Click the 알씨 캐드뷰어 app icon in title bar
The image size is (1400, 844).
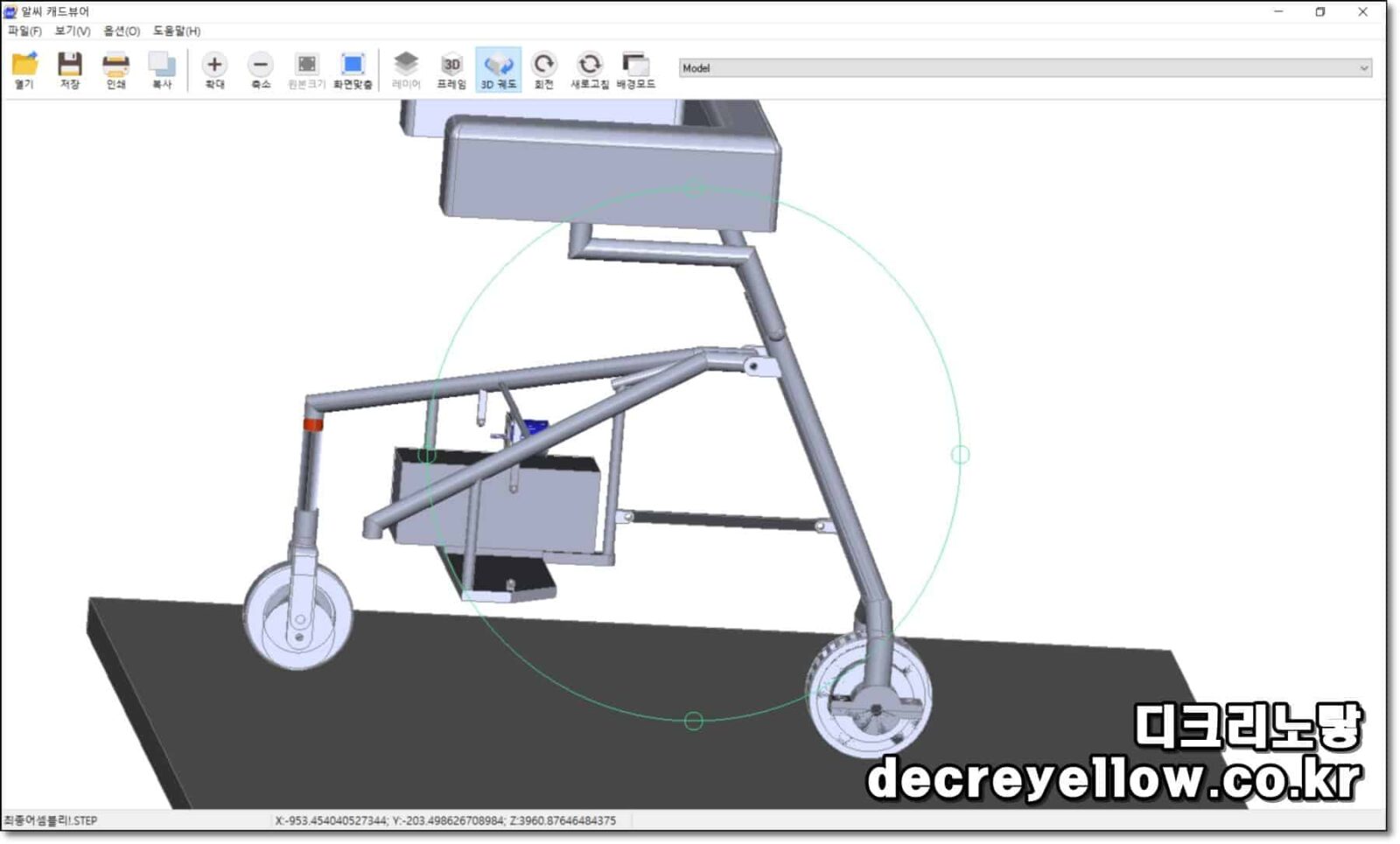[x=10, y=11]
